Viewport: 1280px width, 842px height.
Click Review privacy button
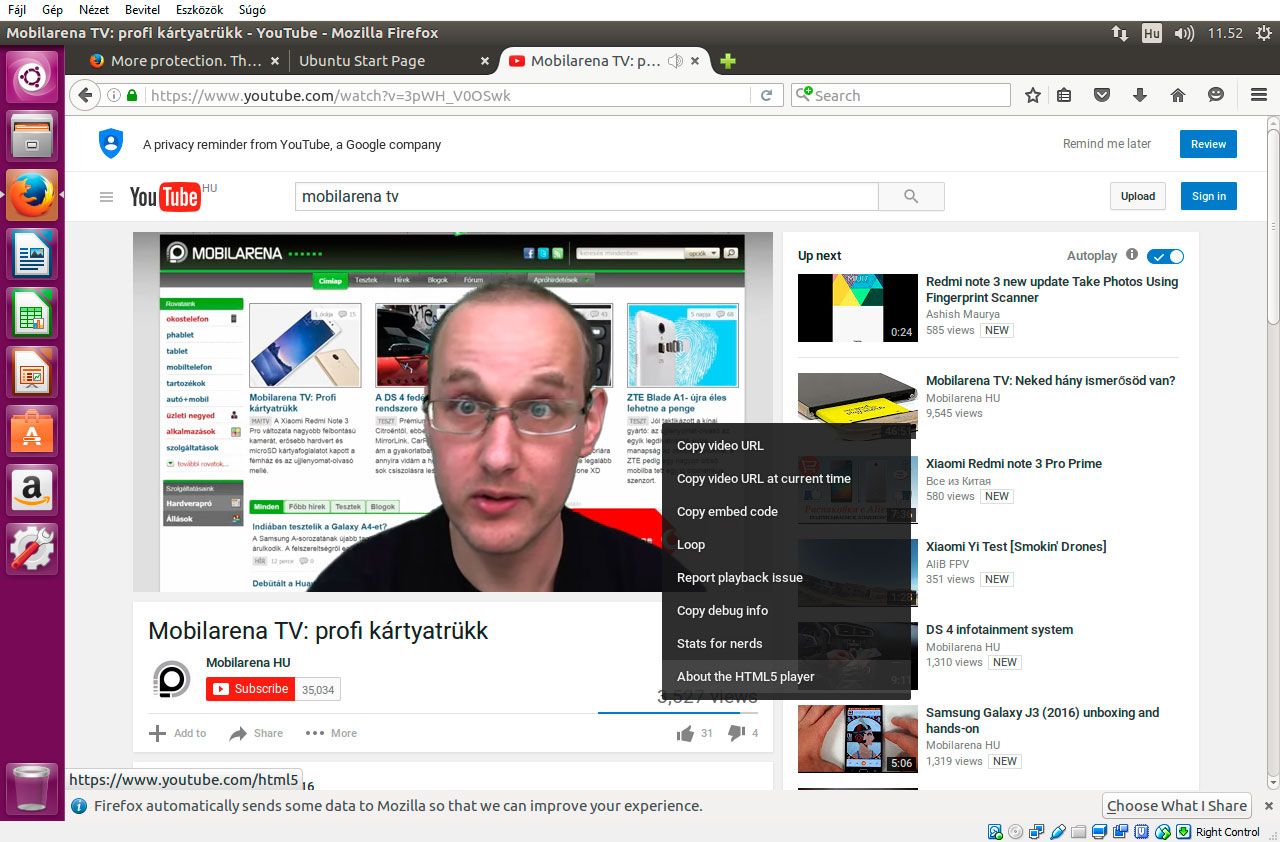[x=1208, y=144]
